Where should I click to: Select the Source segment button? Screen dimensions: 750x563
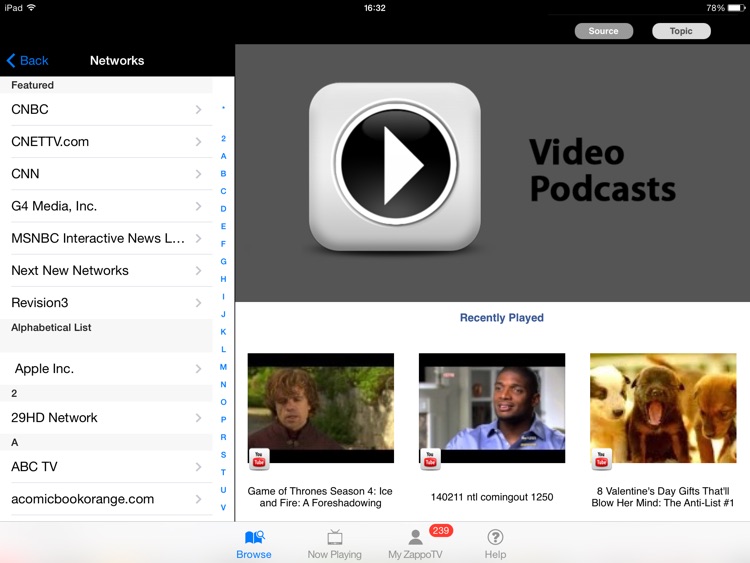coord(604,31)
